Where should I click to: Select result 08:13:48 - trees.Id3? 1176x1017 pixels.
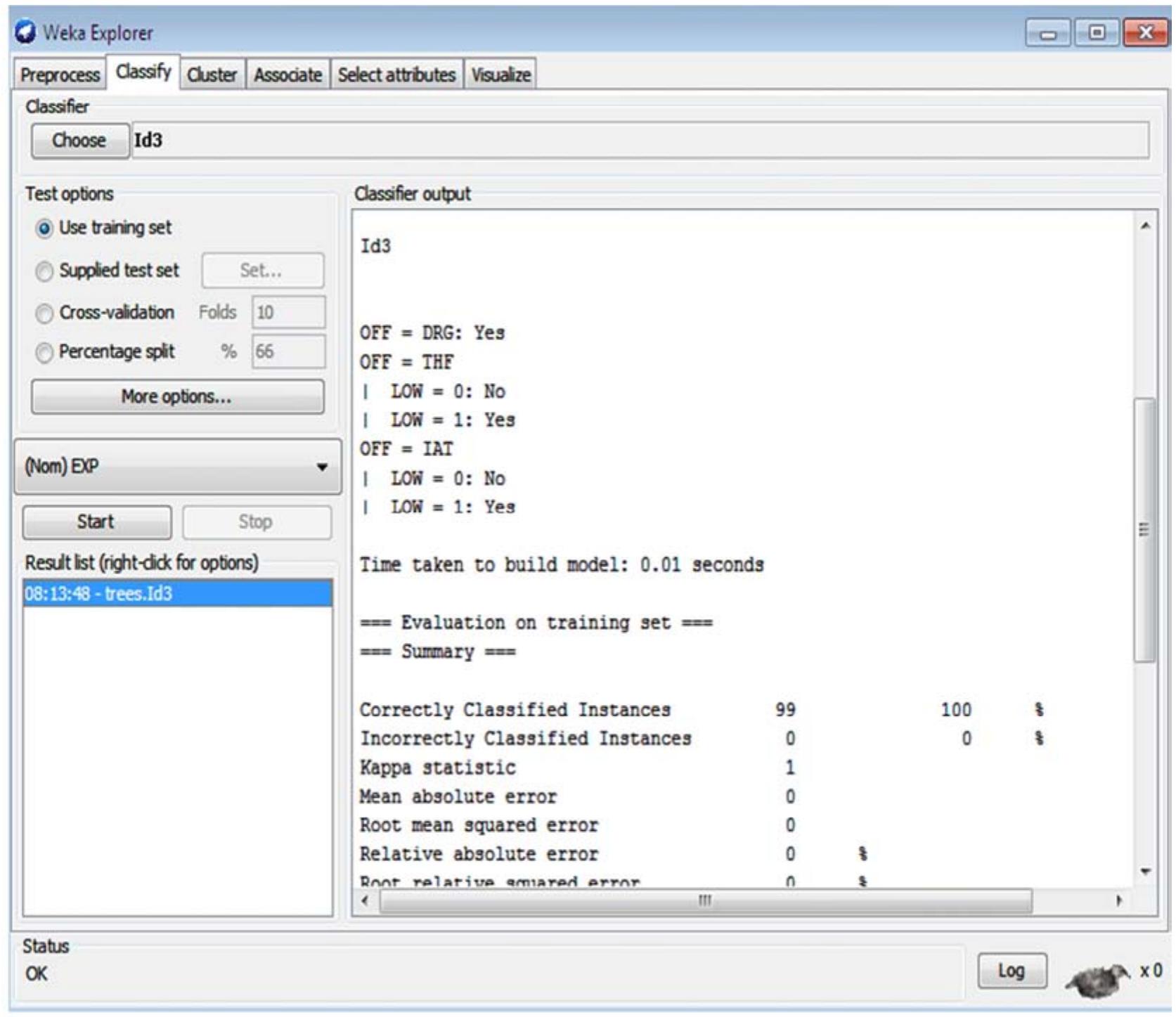coord(177,594)
